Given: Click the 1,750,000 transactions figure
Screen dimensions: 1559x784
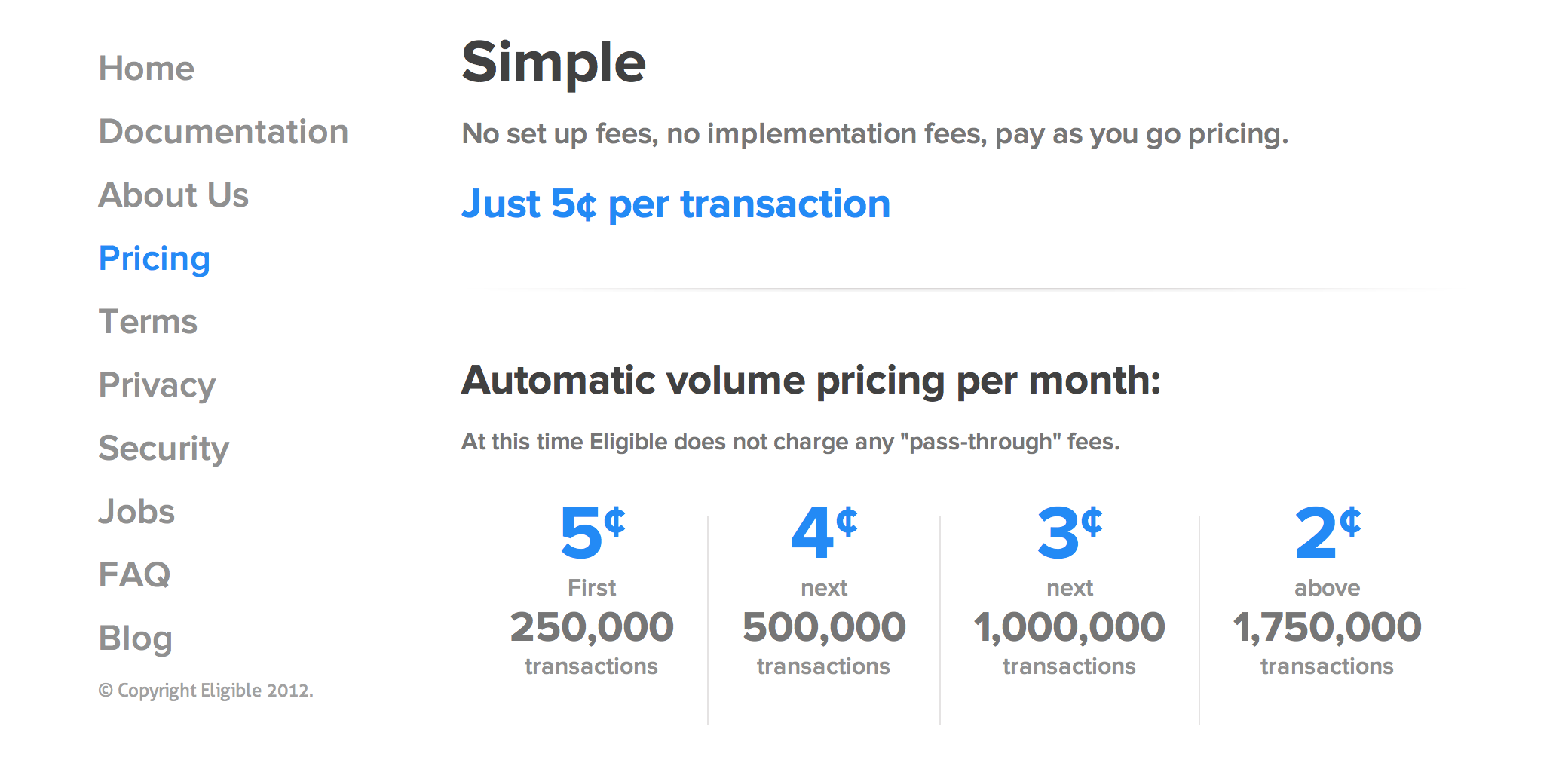Looking at the screenshot, I should coord(1327,627).
